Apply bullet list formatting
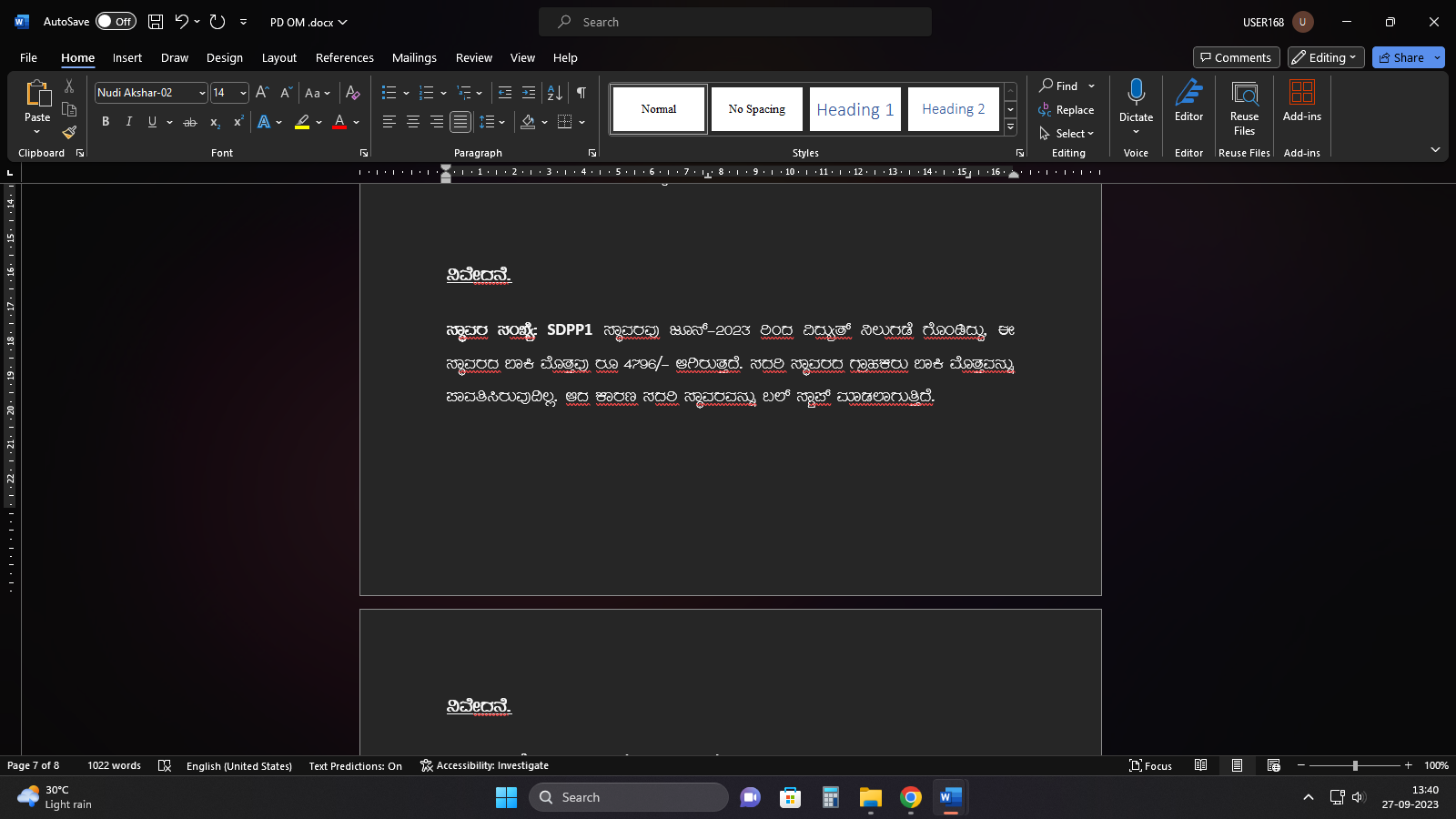1456x819 pixels. (389, 93)
